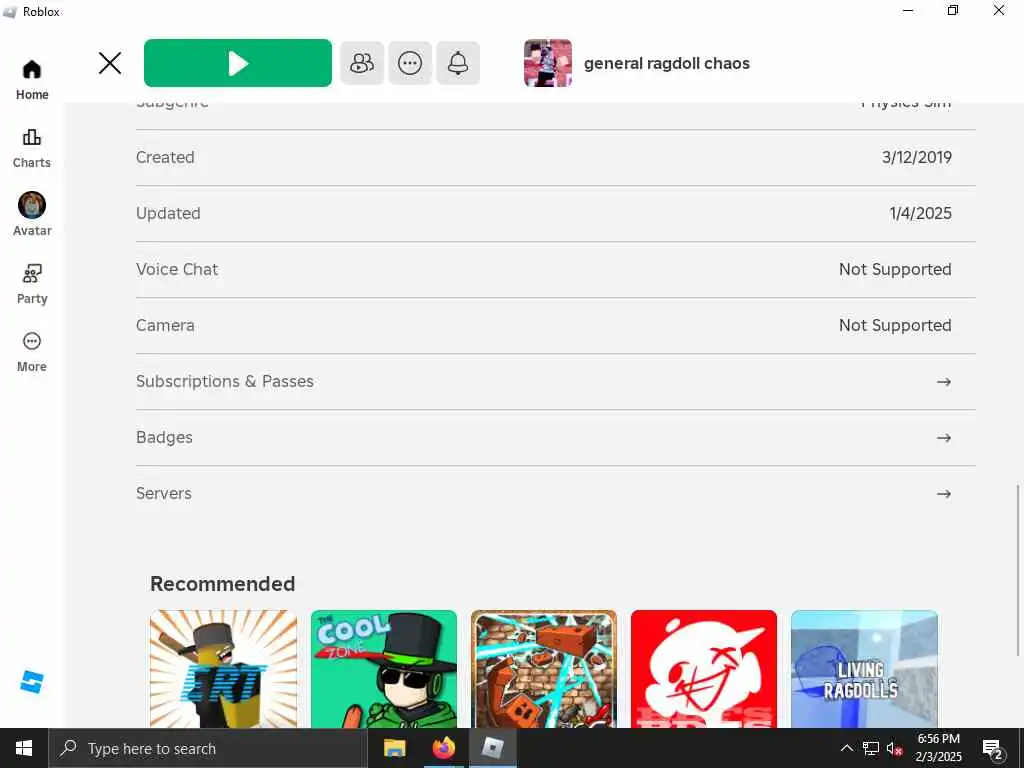Click the Recommended heading
1024x768 pixels.
223,584
